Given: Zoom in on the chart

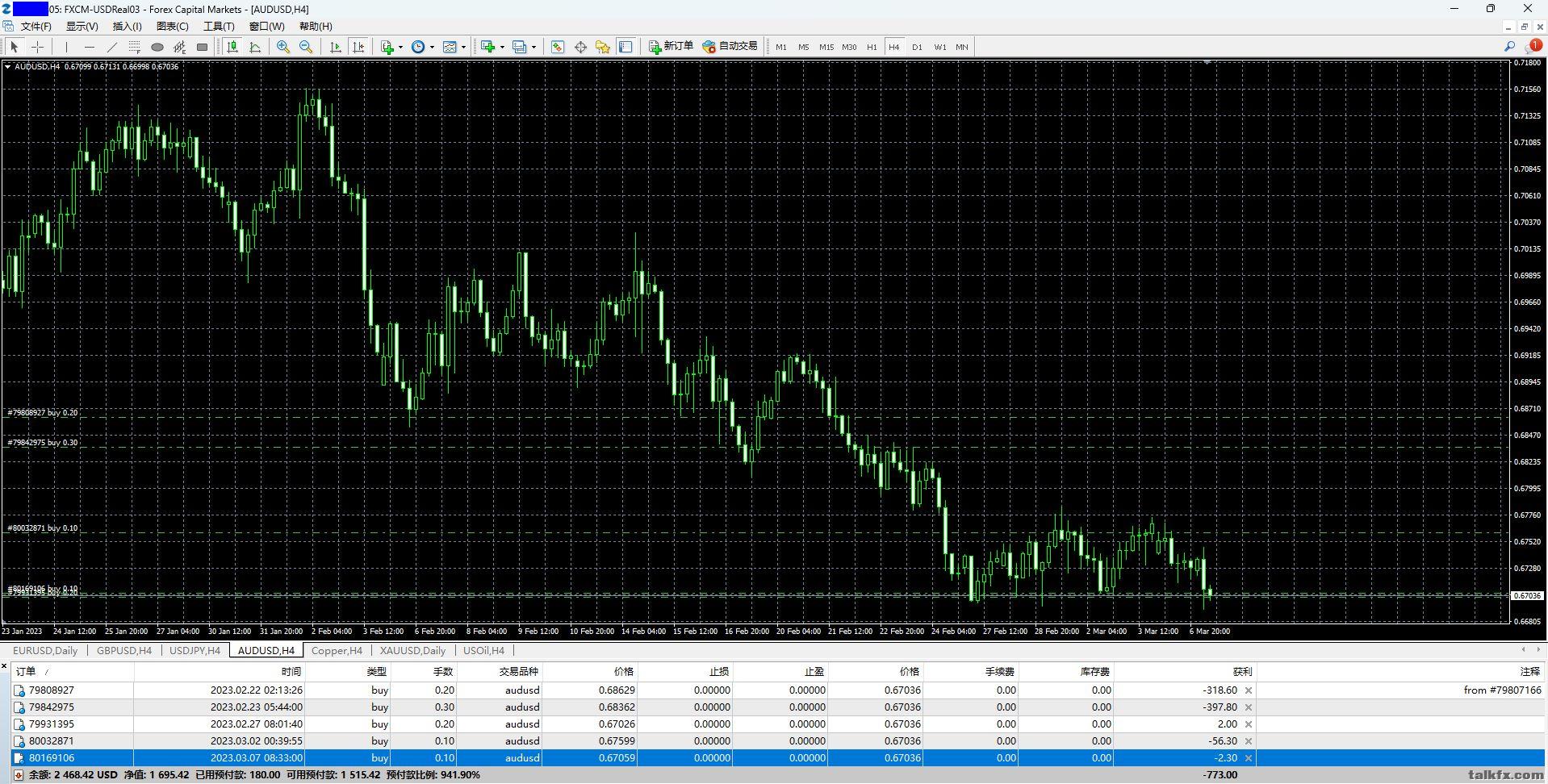Looking at the screenshot, I should tap(282, 47).
